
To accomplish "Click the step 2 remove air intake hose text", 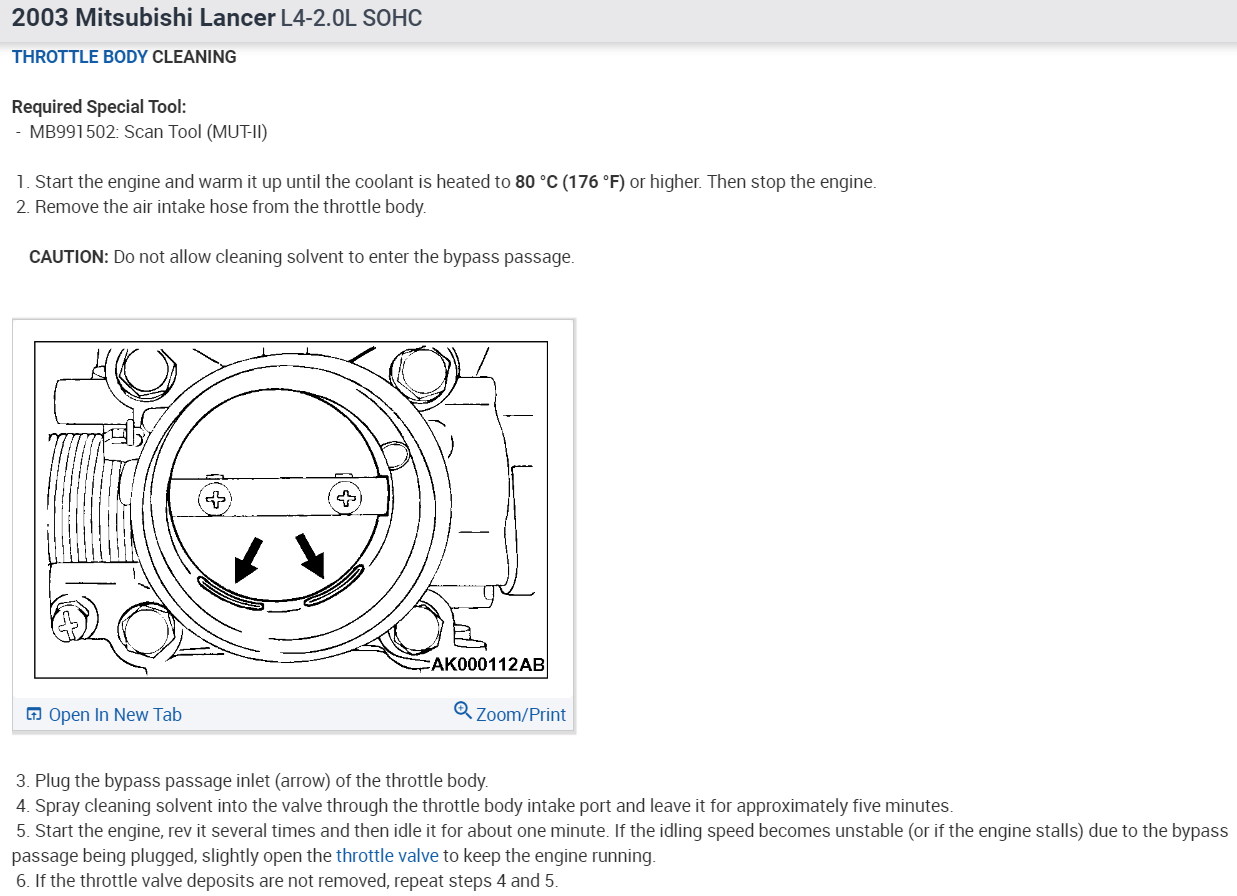I will pyautogui.click(x=221, y=207).
